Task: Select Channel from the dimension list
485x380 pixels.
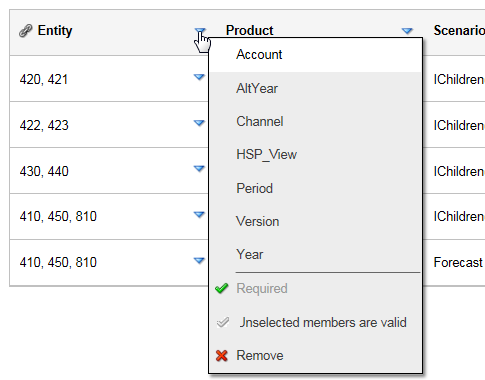Action: pos(315,121)
